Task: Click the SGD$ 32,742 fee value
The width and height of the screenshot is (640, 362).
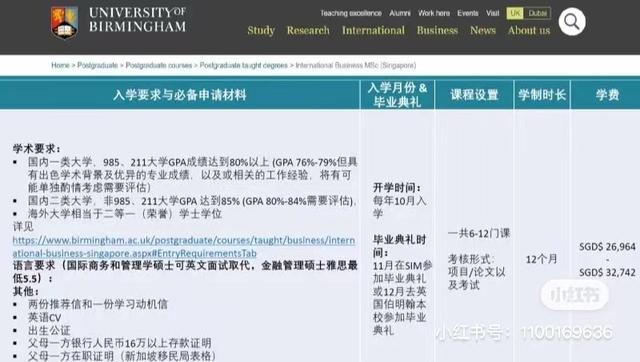Action: pos(607,272)
